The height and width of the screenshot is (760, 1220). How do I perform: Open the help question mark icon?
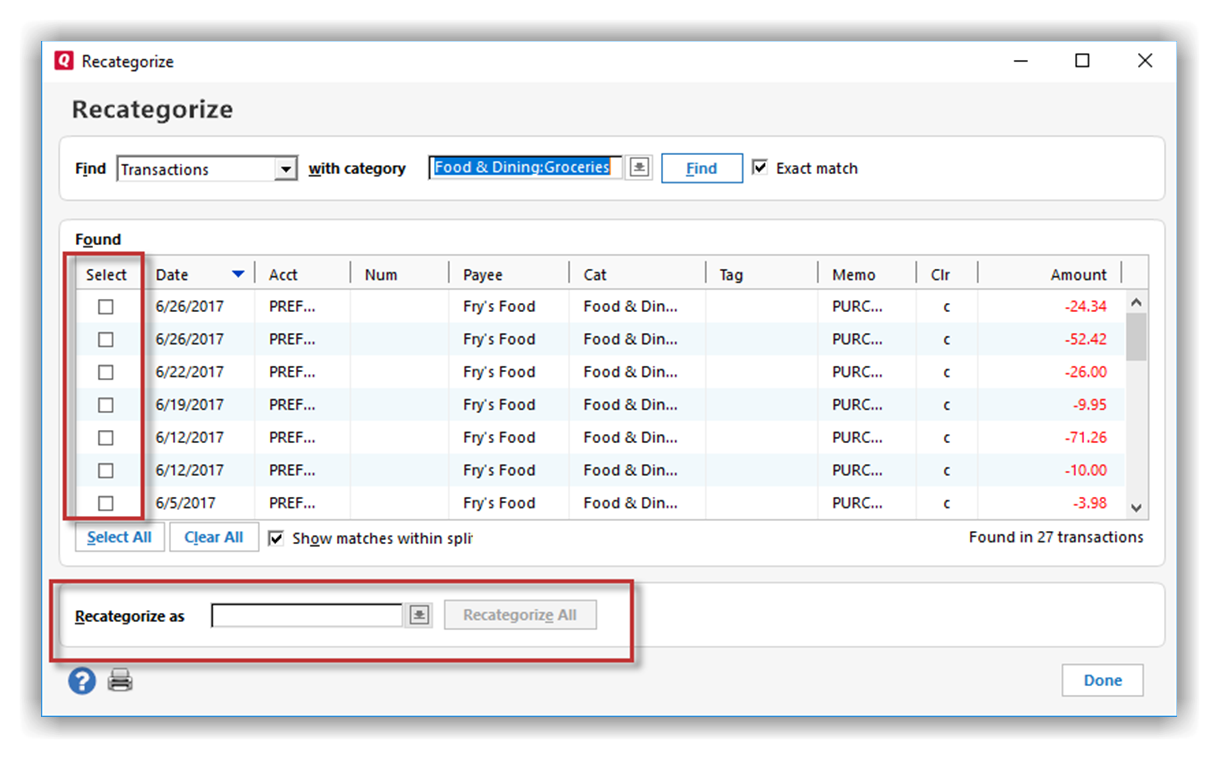[82, 681]
